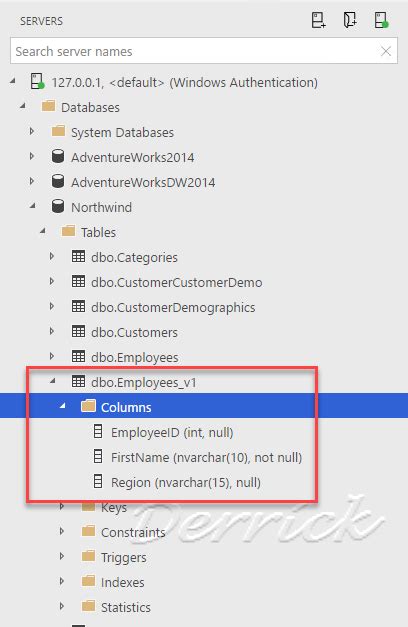
Task: Click the dbo.Employees table grid icon
Action: (x=78, y=356)
